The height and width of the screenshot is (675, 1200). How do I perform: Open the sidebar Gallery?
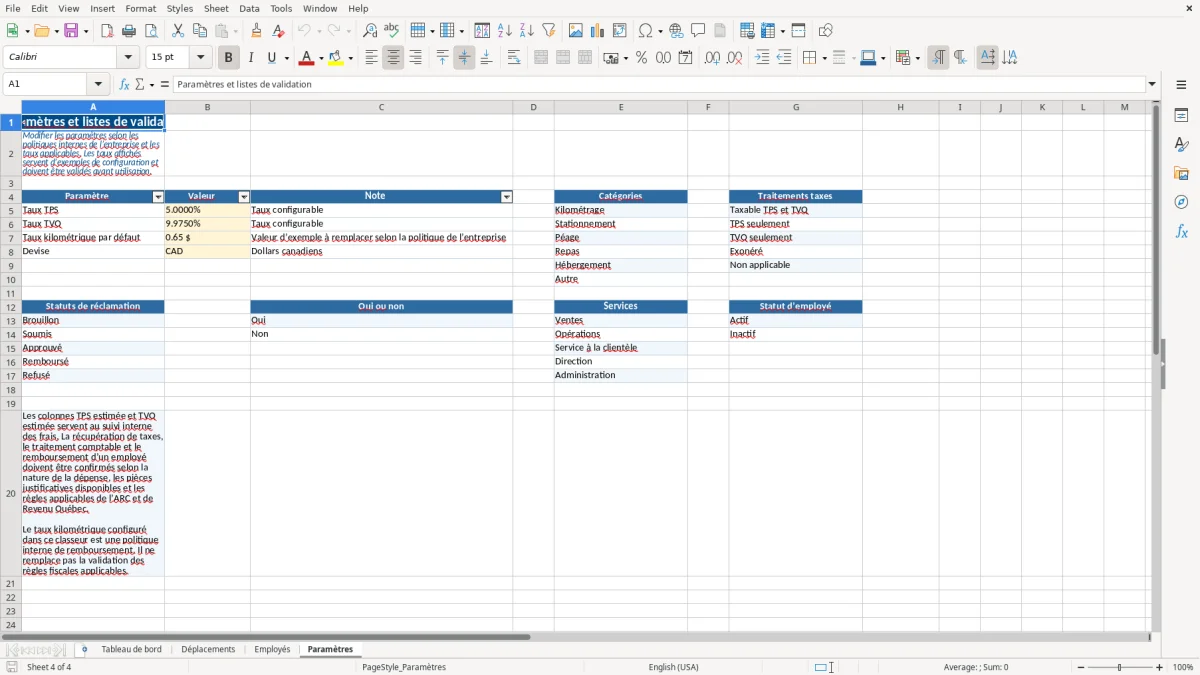[1181, 174]
